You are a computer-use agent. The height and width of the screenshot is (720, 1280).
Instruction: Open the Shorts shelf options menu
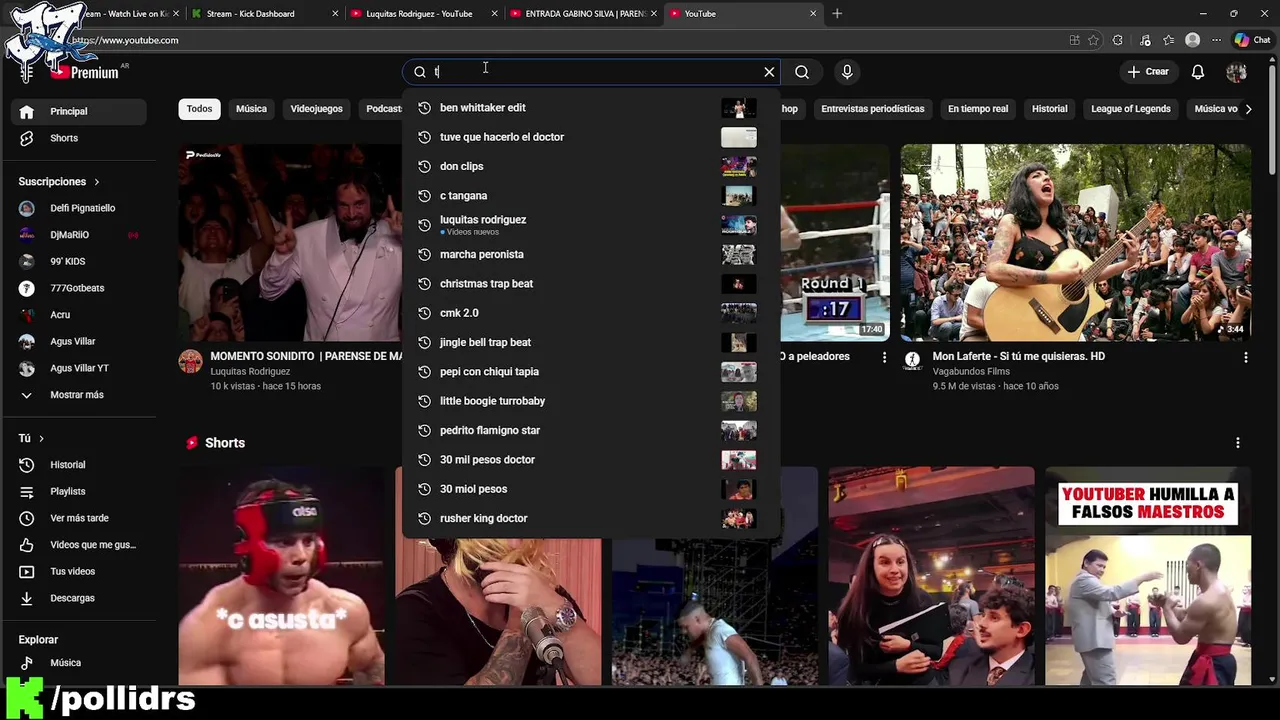pyautogui.click(x=1238, y=443)
